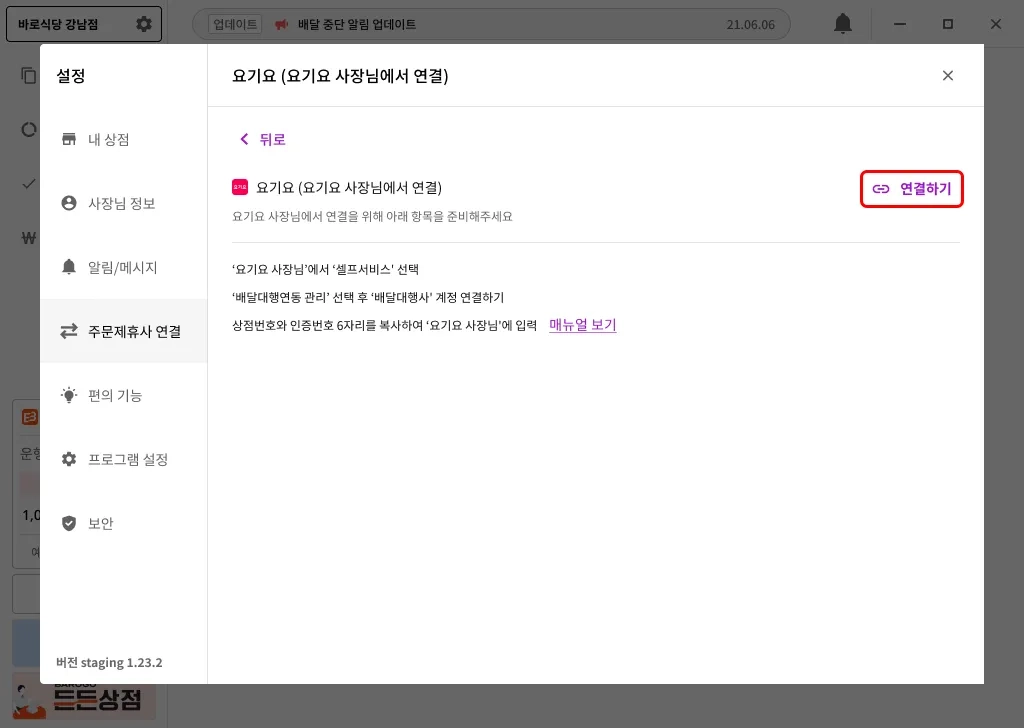The image size is (1024, 728).
Task: Click the '배달대행연동 관리' instruction line
Action: (368, 297)
